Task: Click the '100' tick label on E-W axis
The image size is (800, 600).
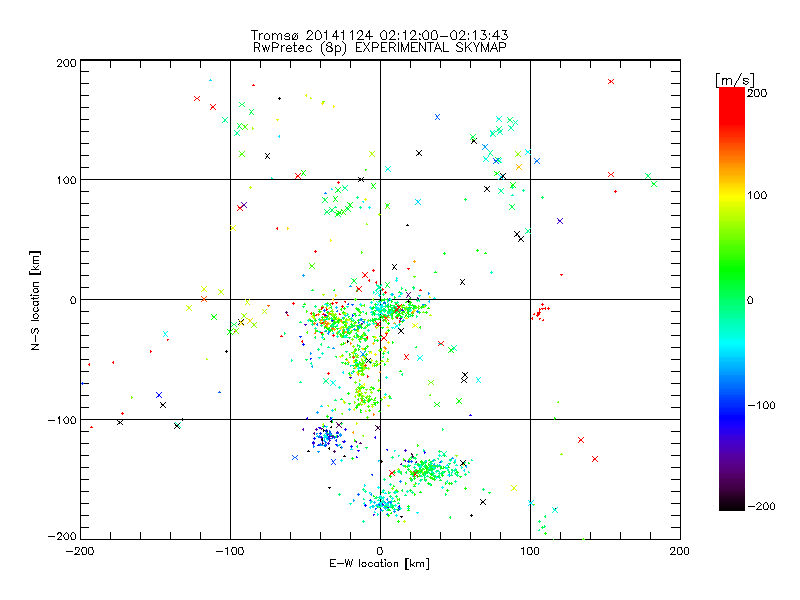Action: click(530, 551)
